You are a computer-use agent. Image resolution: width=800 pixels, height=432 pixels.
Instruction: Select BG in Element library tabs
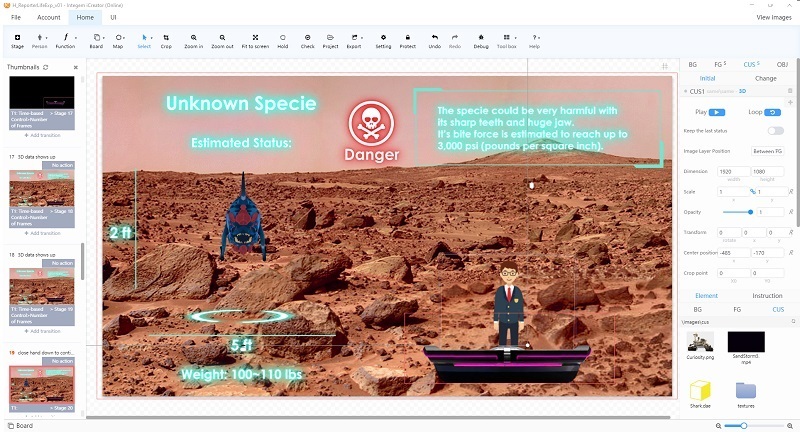[x=697, y=310]
